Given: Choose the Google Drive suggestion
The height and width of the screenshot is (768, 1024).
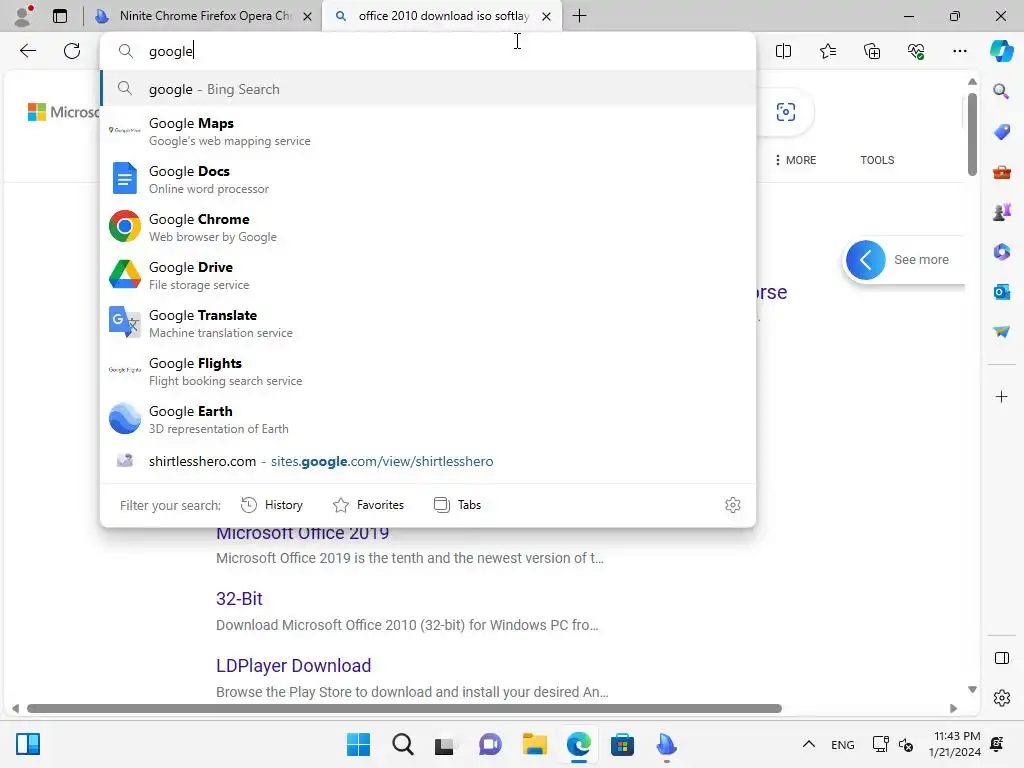Looking at the screenshot, I should tap(428, 275).
